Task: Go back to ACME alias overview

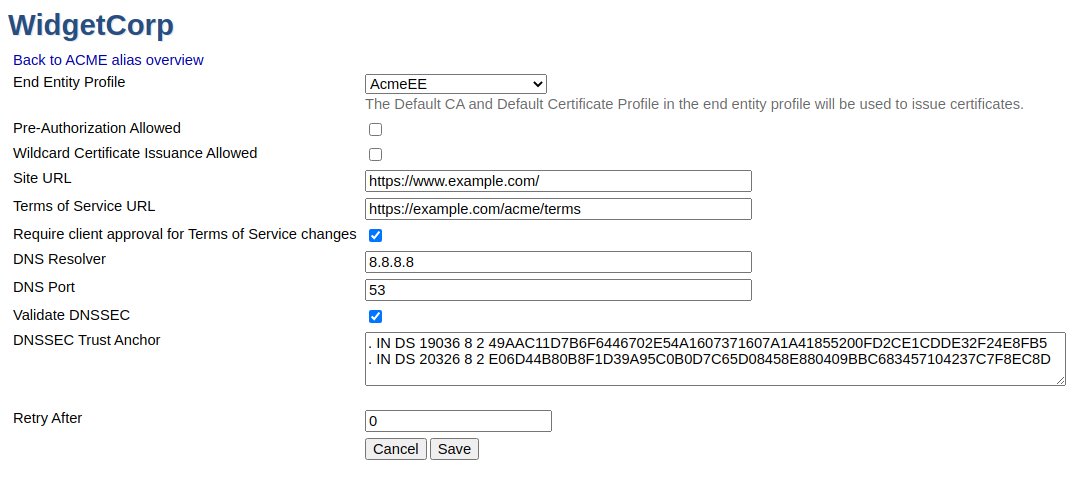Action: pos(108,60)
